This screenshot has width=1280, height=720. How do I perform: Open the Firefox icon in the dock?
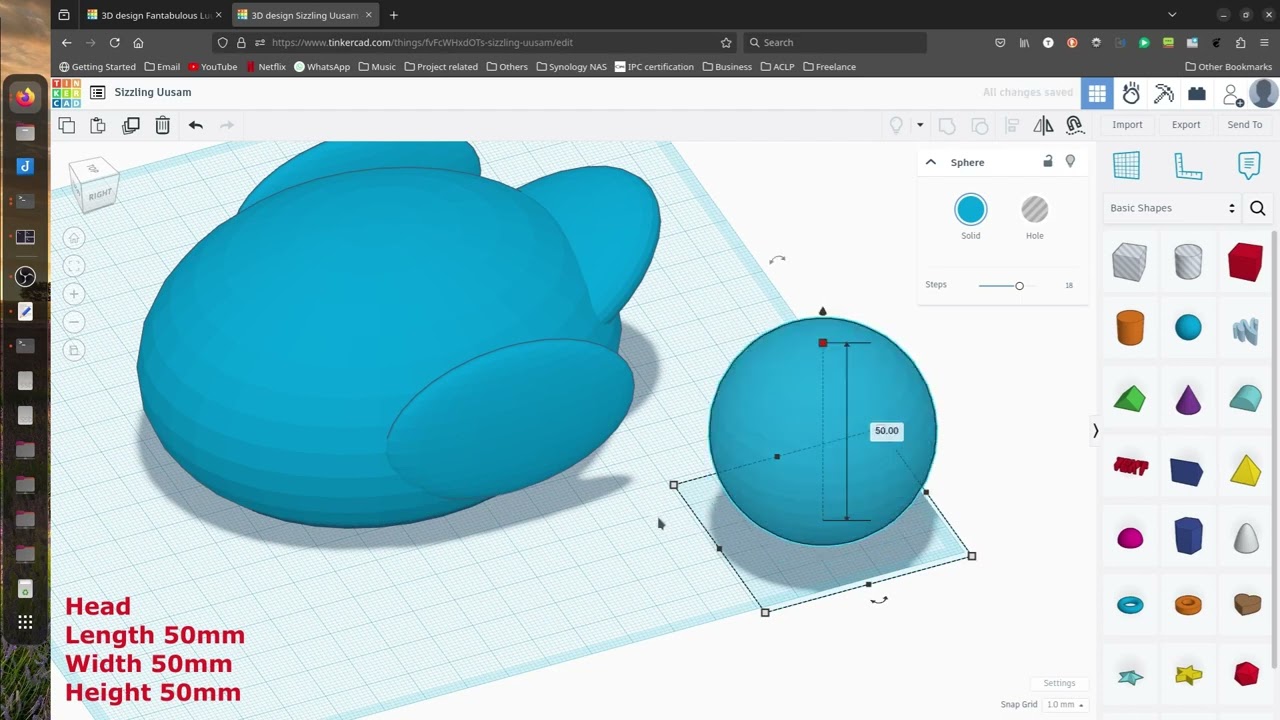tap(25, 97)
